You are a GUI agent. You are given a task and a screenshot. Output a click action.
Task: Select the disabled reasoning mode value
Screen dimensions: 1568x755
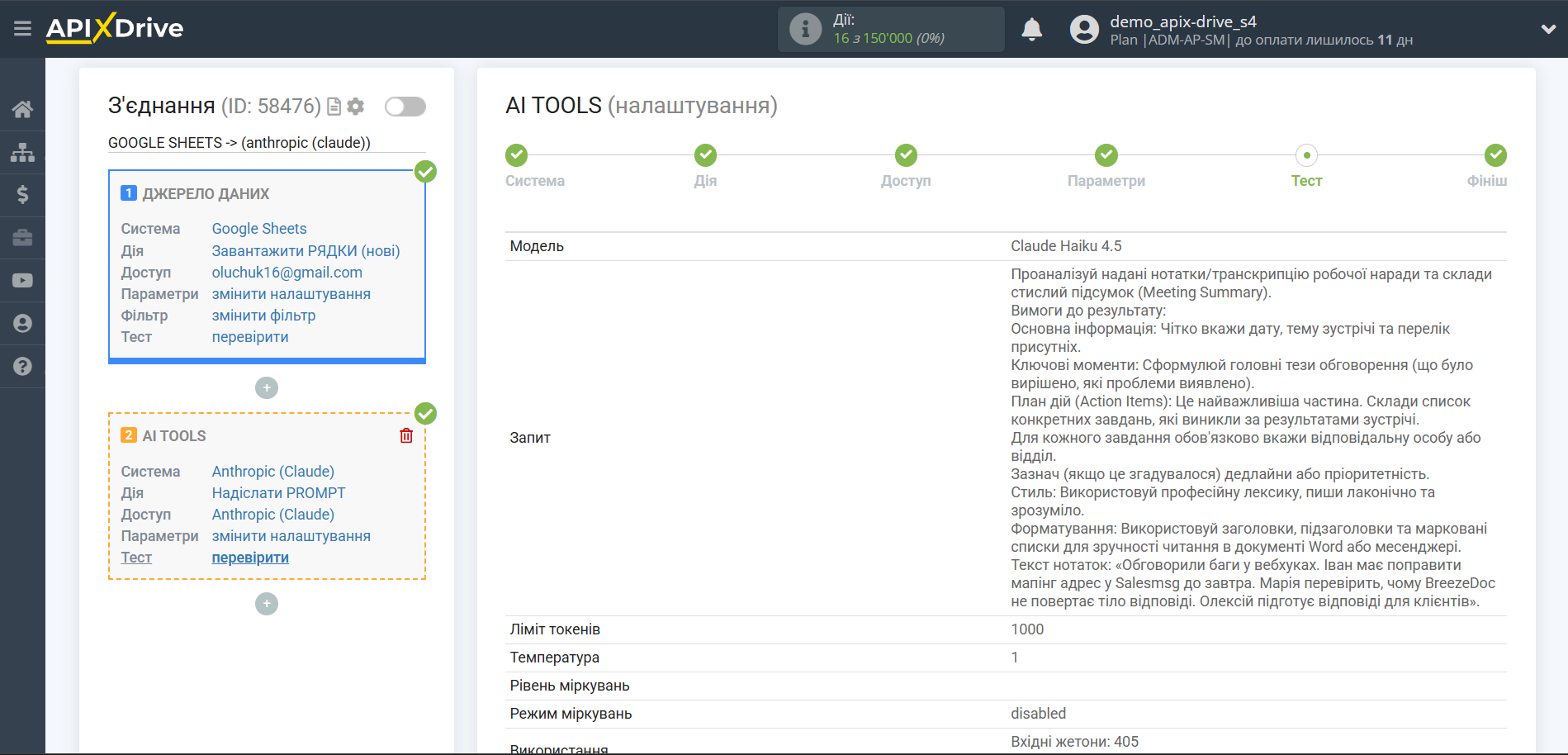pyautogui.click(x=1038, y=714)
